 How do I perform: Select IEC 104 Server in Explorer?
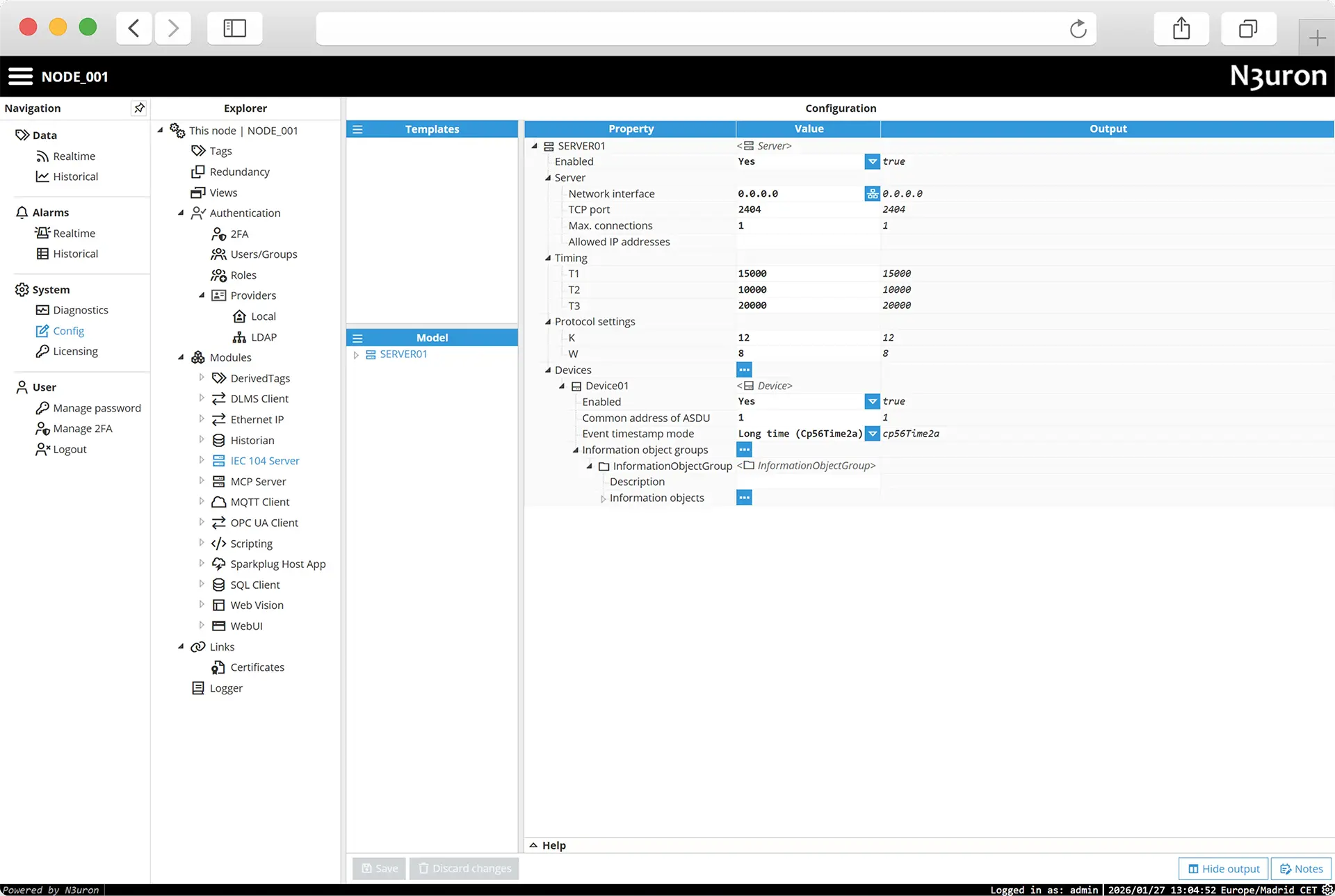(x=264, y=461)
